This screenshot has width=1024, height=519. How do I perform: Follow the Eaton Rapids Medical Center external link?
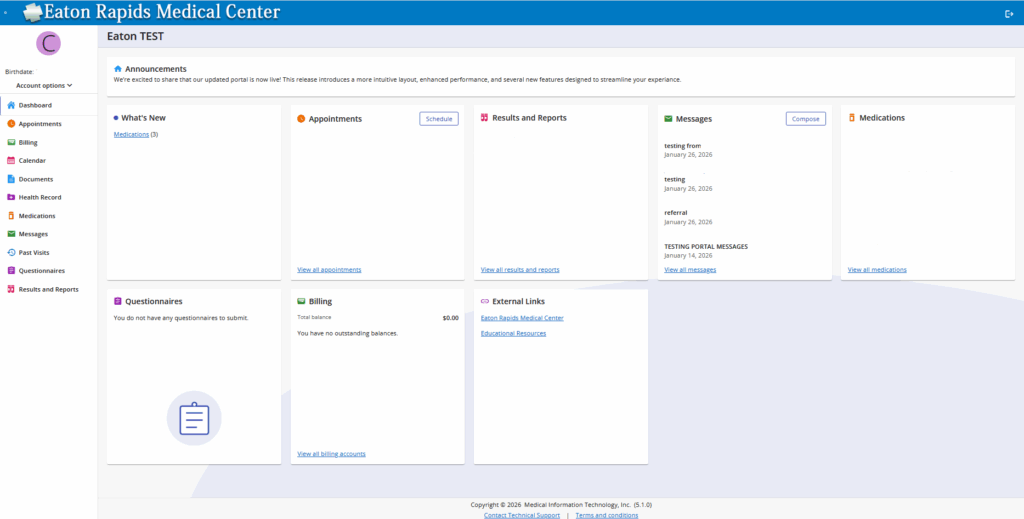(x=522, y=318)
